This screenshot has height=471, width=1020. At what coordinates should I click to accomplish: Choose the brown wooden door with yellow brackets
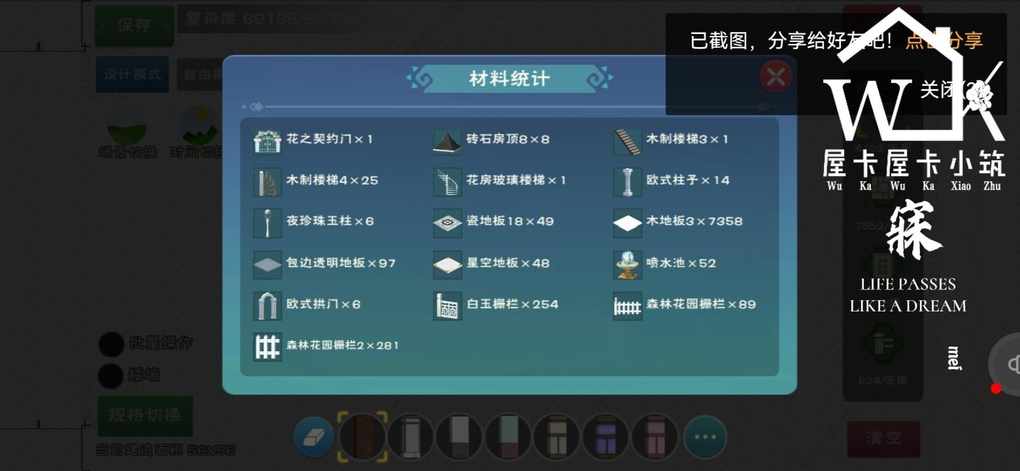pos(362,437)
